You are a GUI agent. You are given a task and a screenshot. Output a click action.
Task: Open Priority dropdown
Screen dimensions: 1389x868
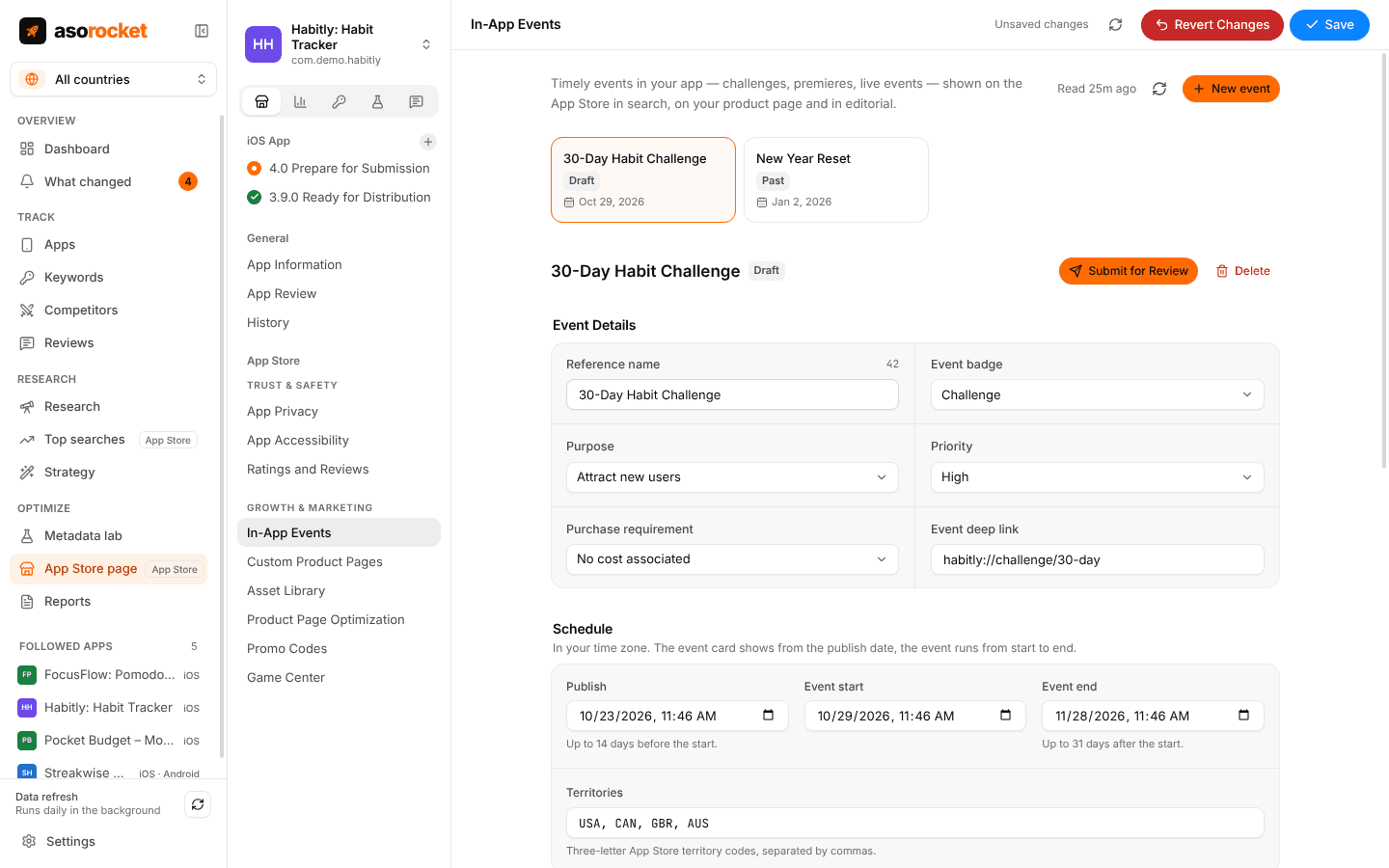click(1098, 477)
